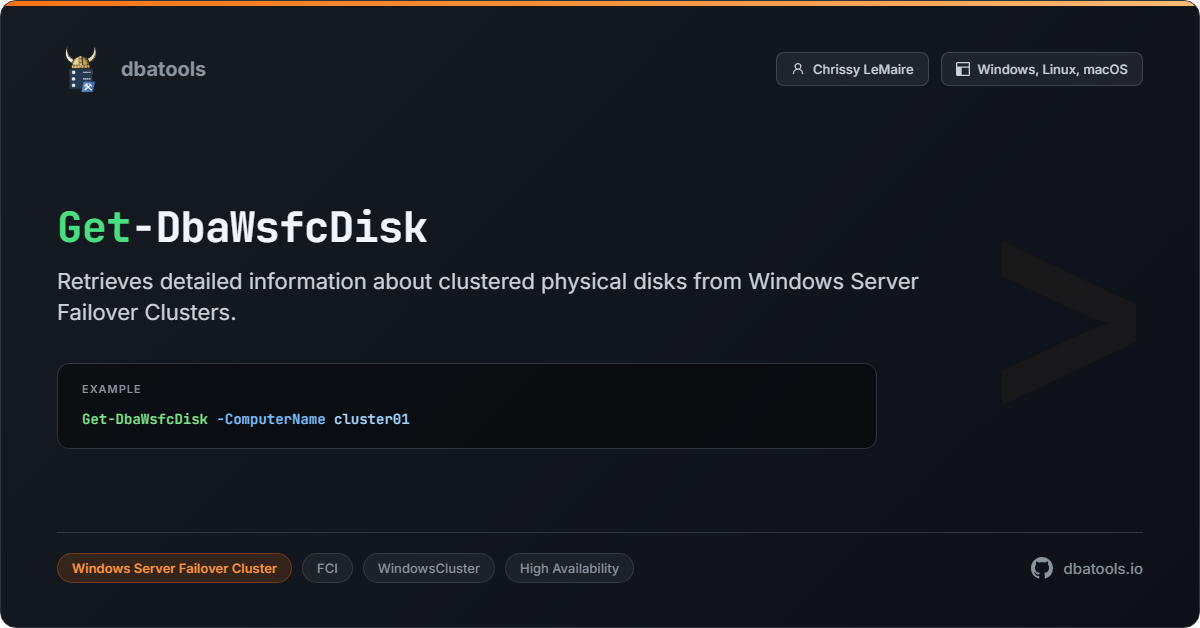Click the person icon beside Chrissy LeMaire

point(797,69)
